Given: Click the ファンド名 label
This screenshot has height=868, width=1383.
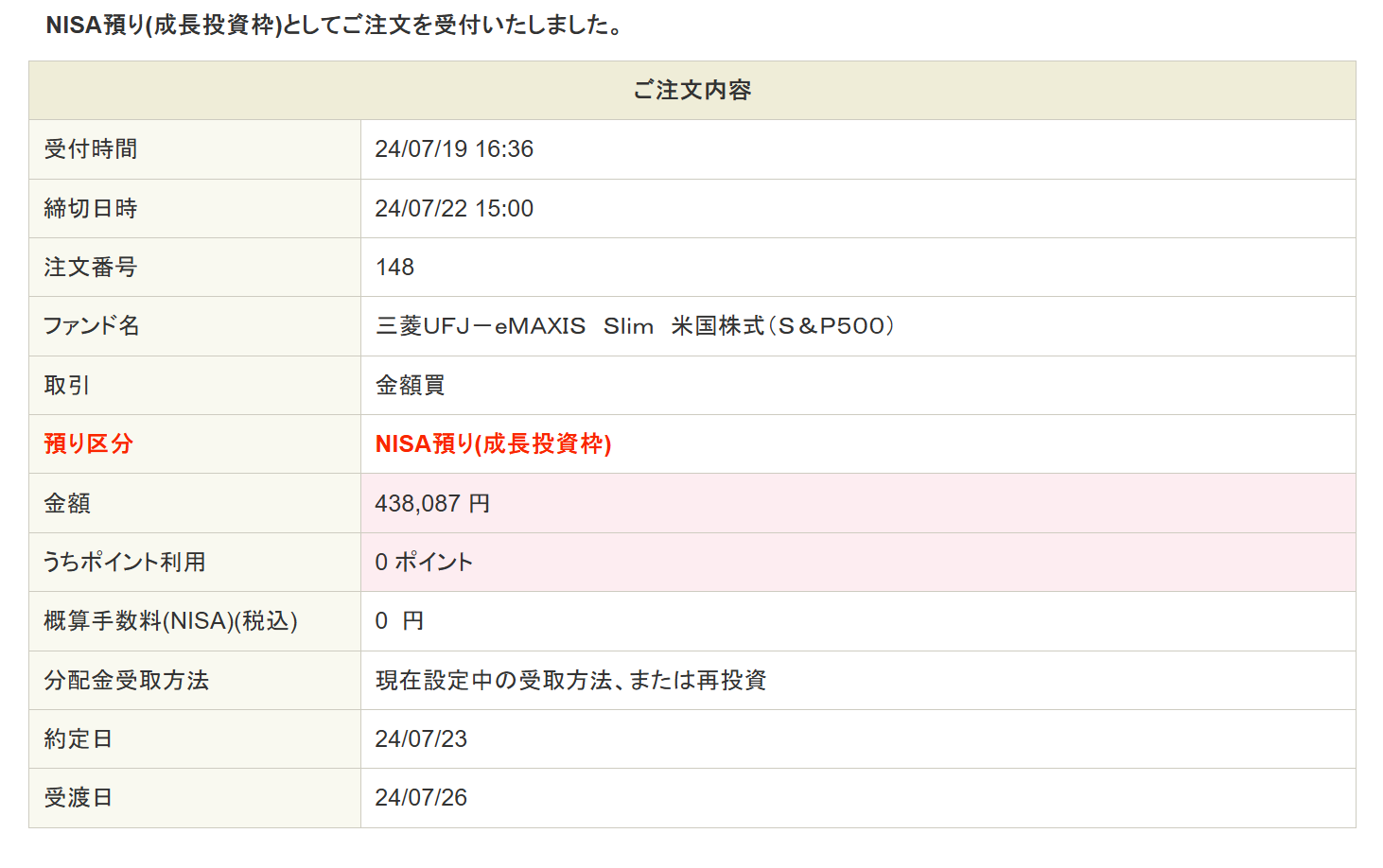Looking at the screenshot, I should 91,326.
